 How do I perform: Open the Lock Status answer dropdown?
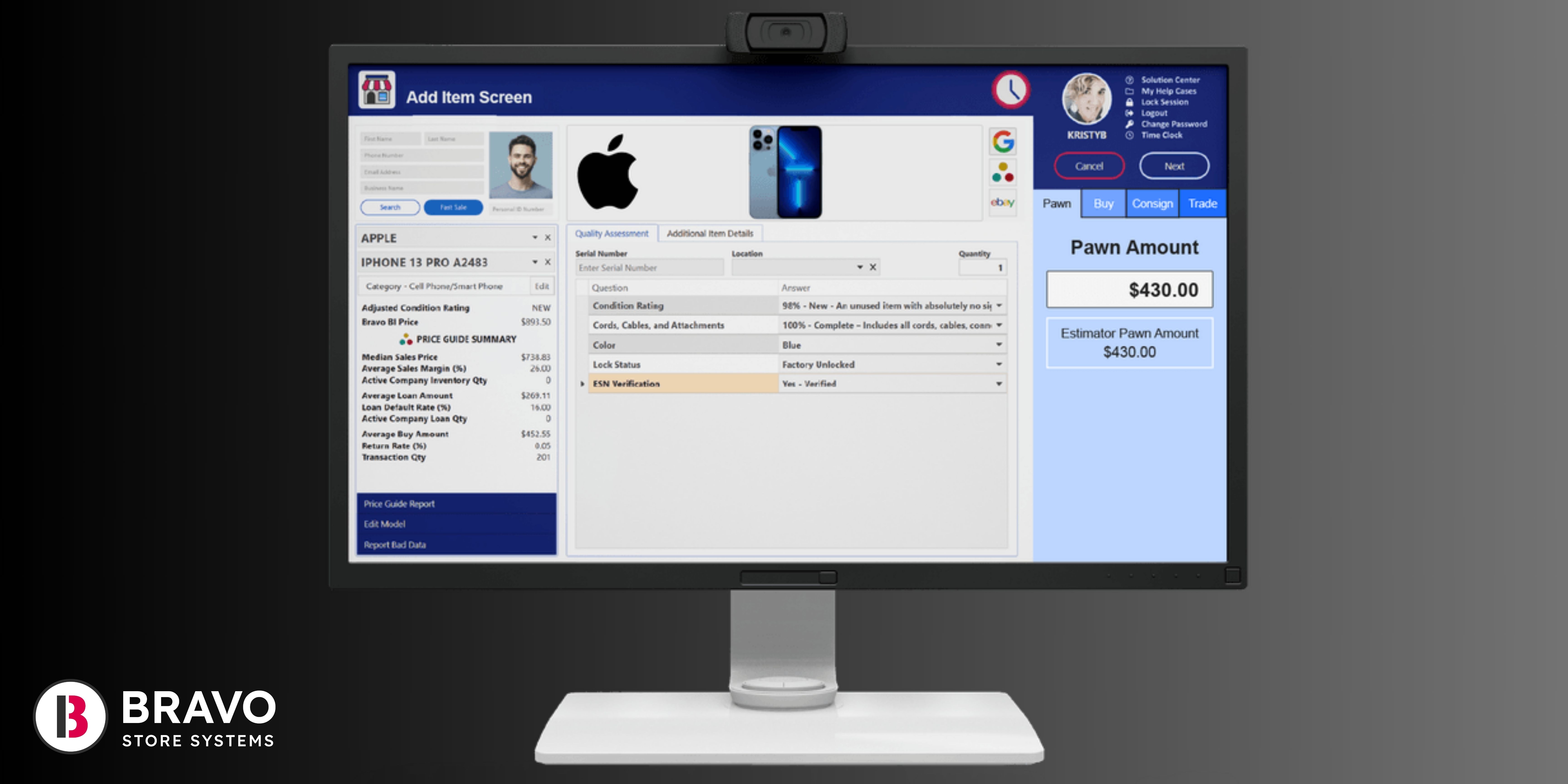999,364
